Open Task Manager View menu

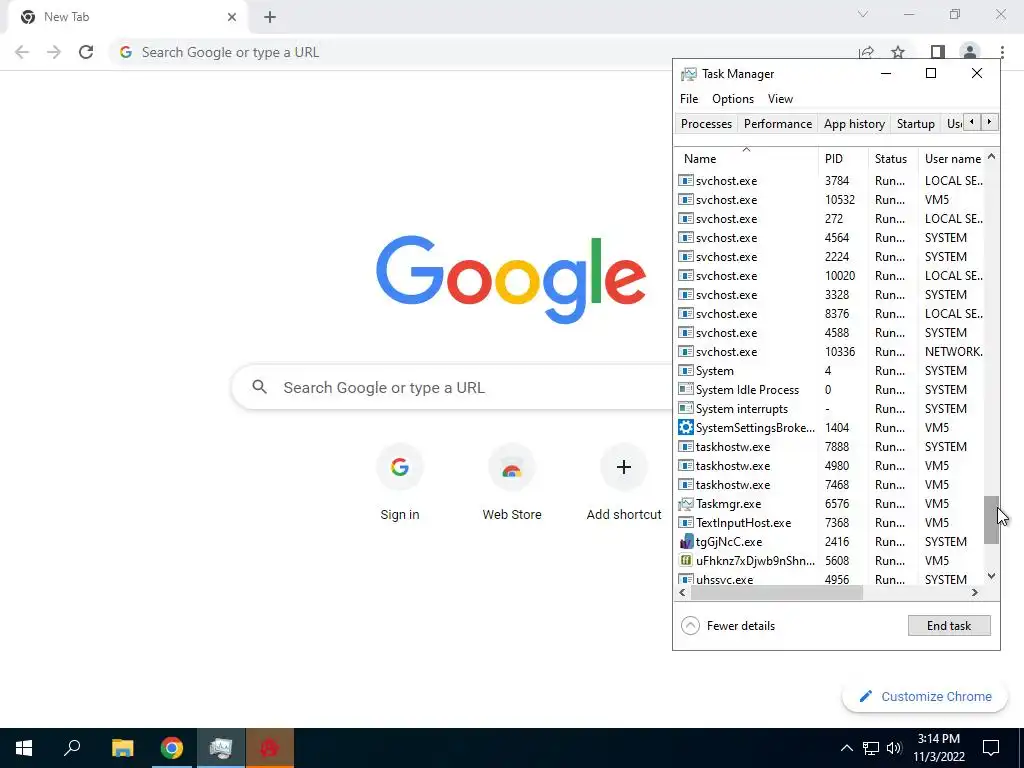[x=780, y=99]
